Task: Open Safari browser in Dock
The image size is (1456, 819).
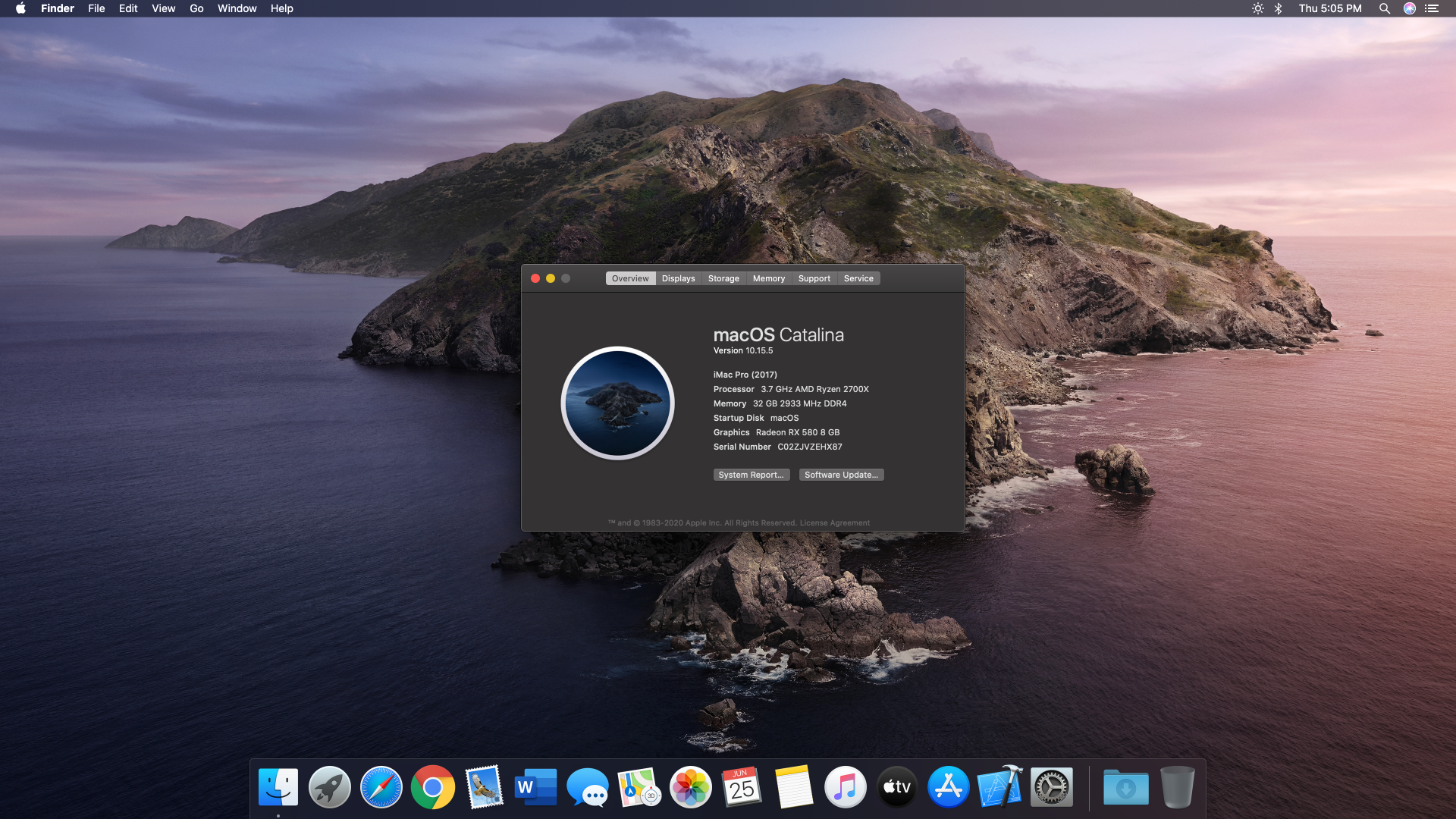Action: [x=381, y=787]
